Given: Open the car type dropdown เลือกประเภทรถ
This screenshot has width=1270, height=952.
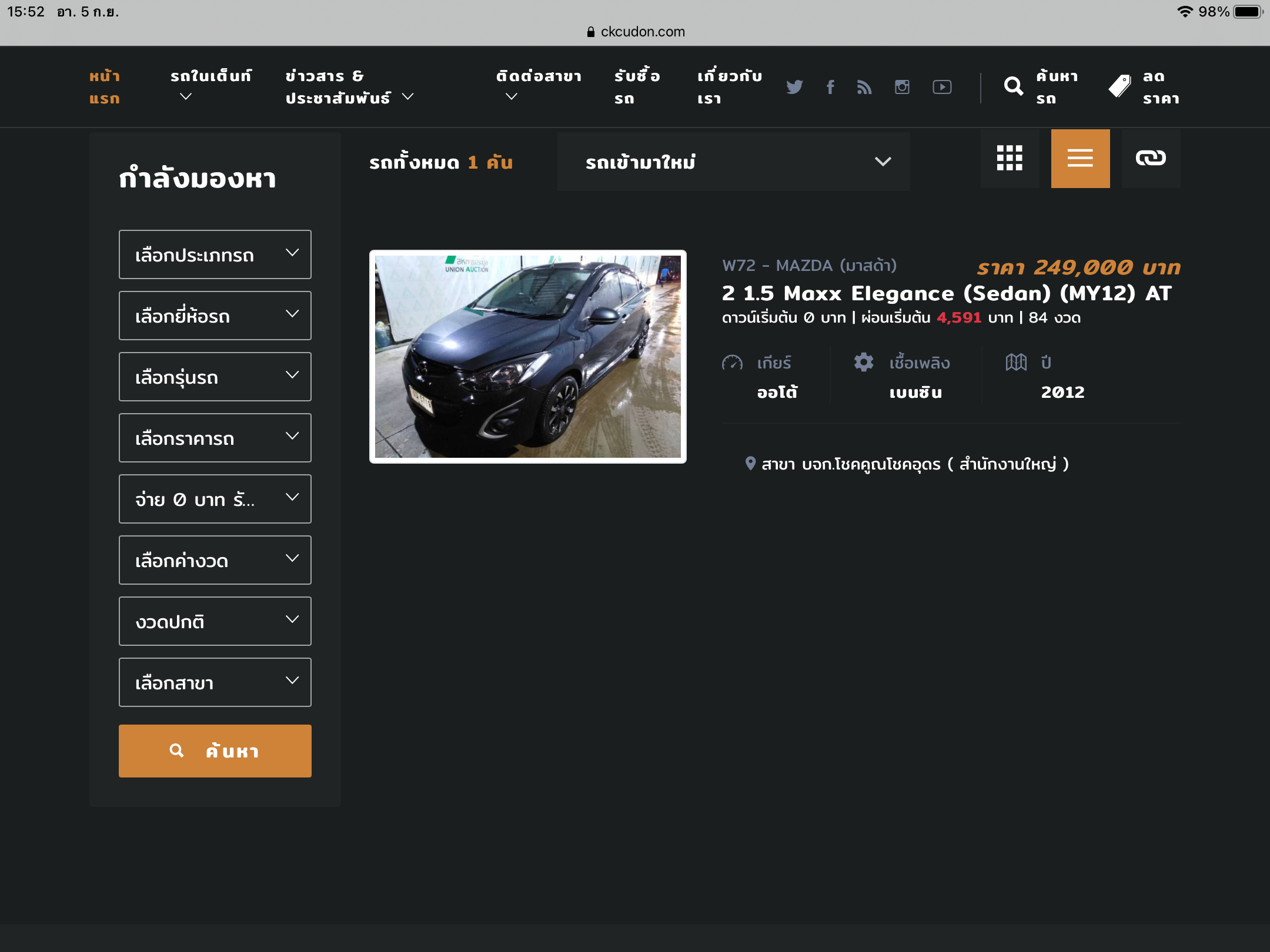Looking at the screenshot, I should [215, 254].
